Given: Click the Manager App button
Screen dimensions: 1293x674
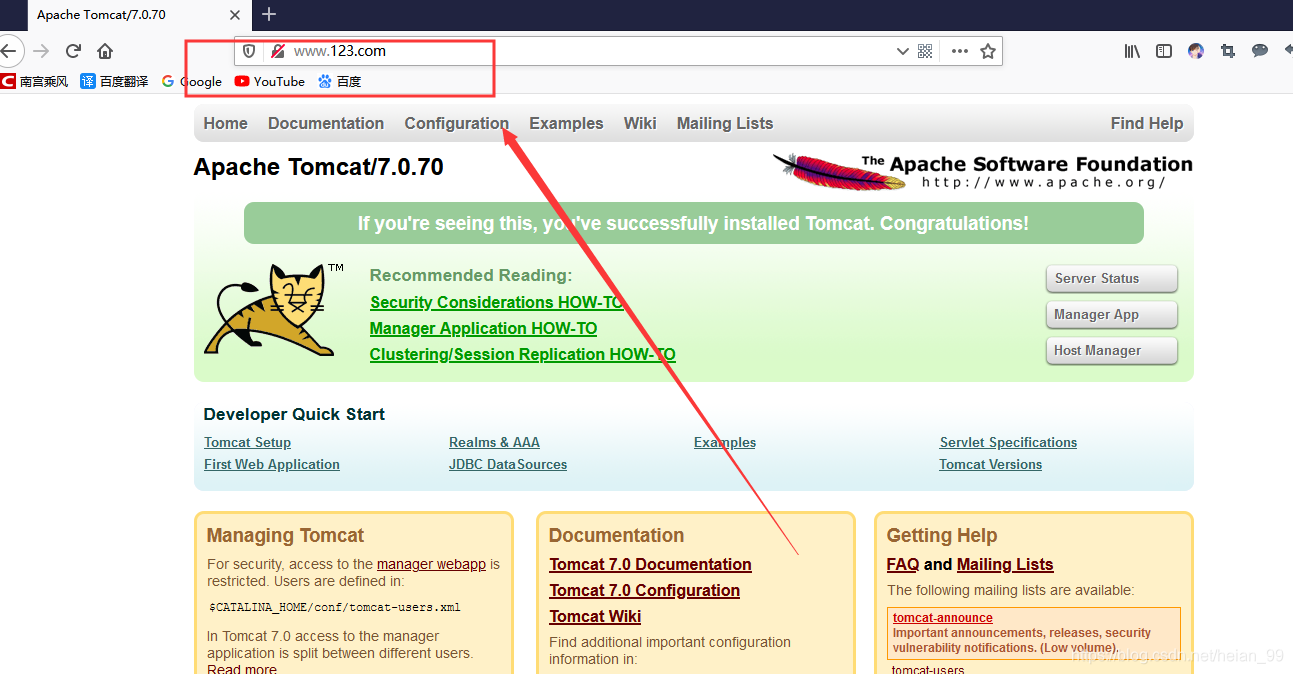Looking at the screenshot, I should 1111,315.
